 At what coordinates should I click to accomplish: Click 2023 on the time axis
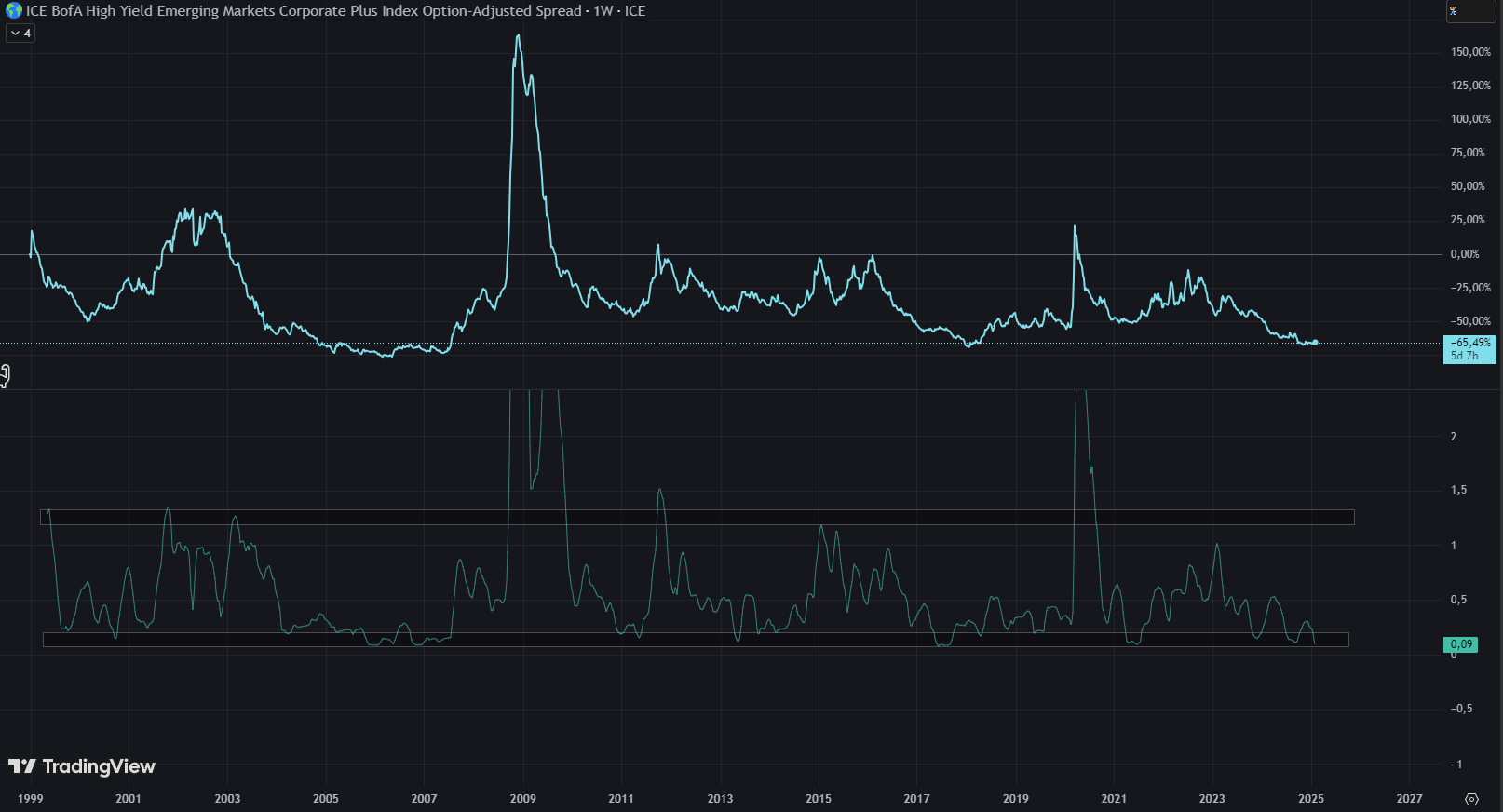[x=1212, y=799]
